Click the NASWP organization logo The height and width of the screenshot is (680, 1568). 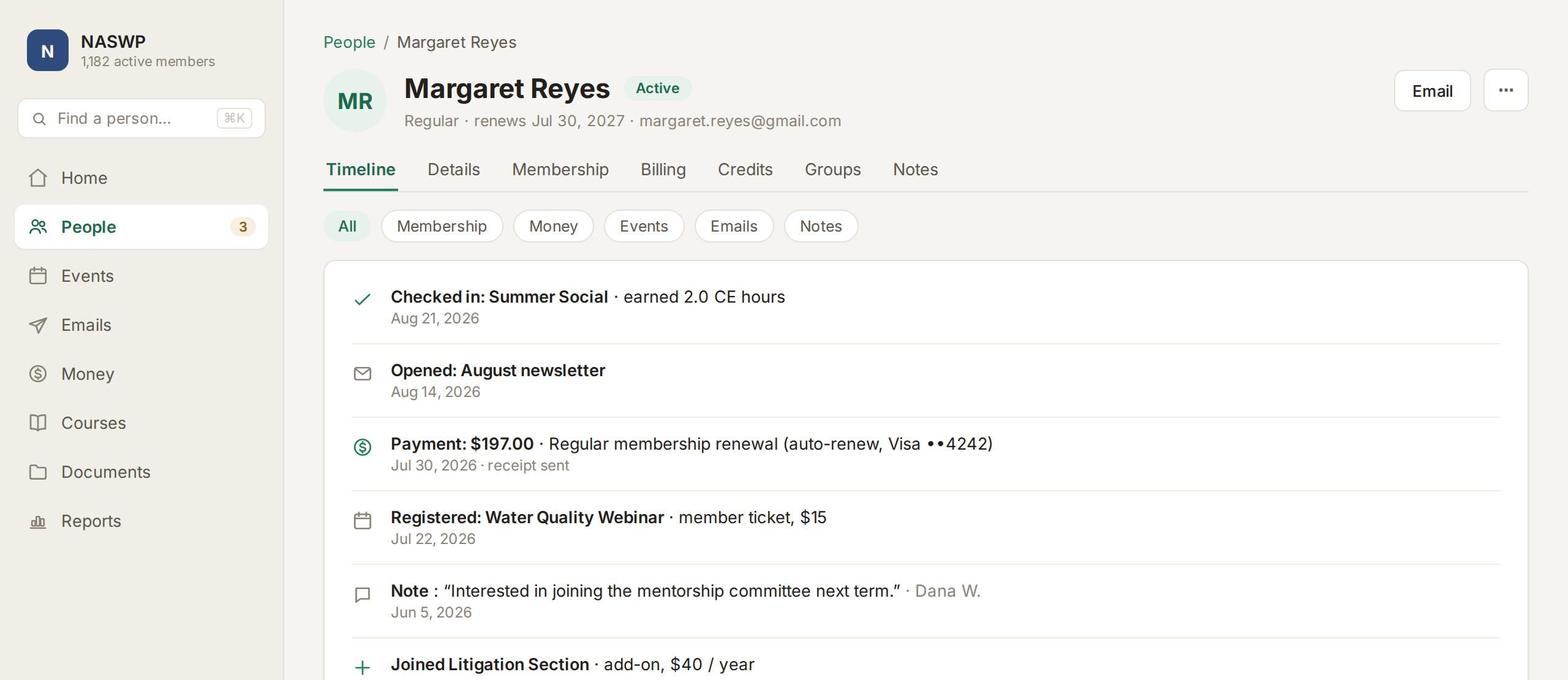click(x=48, y=51)
